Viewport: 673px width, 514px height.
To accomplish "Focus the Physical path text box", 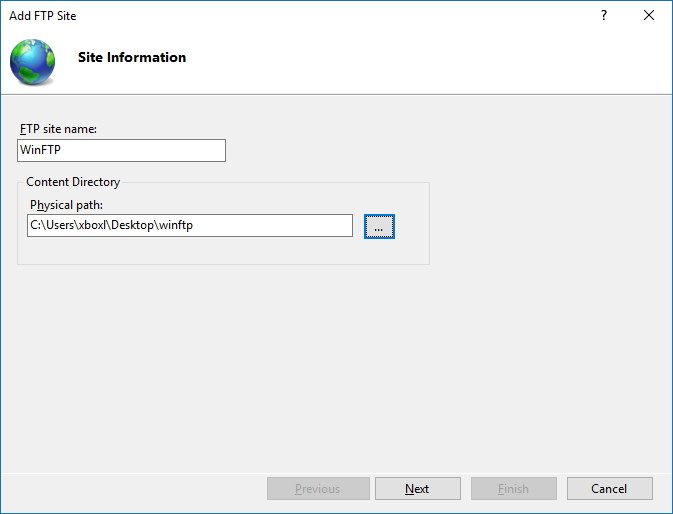I will click(x=189, y=226).
